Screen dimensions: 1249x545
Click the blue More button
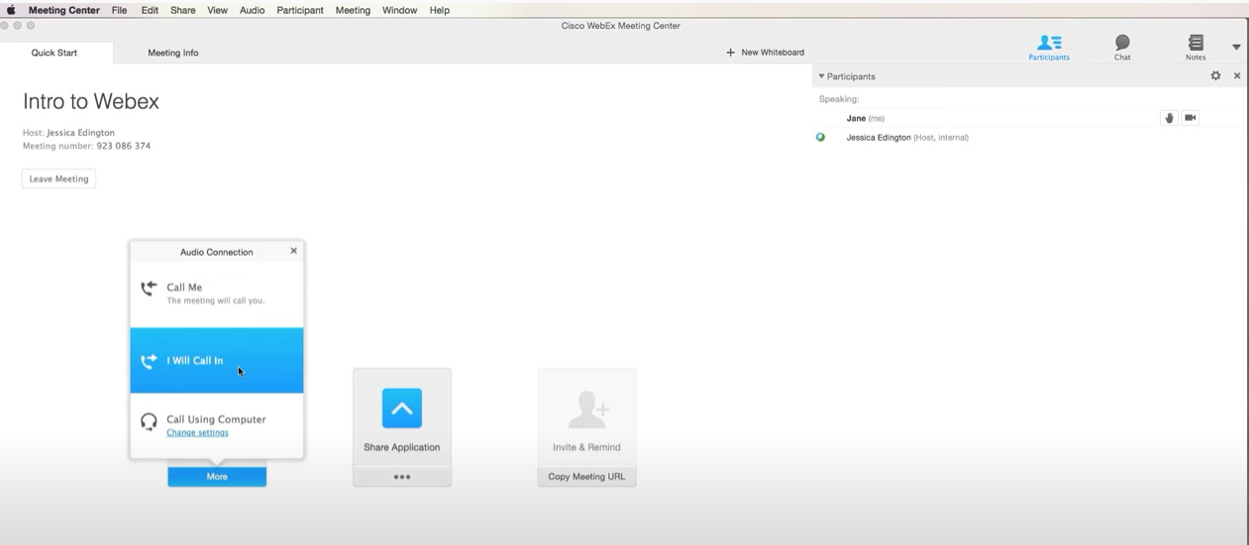pos(217,477)
